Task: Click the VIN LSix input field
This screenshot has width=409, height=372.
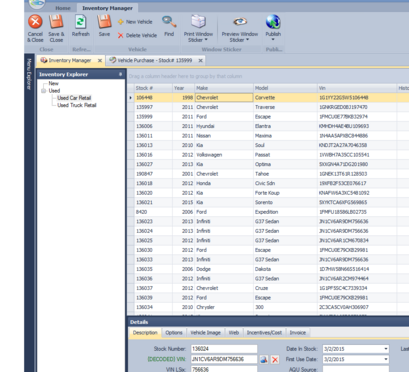Action: tap(224, 369)
